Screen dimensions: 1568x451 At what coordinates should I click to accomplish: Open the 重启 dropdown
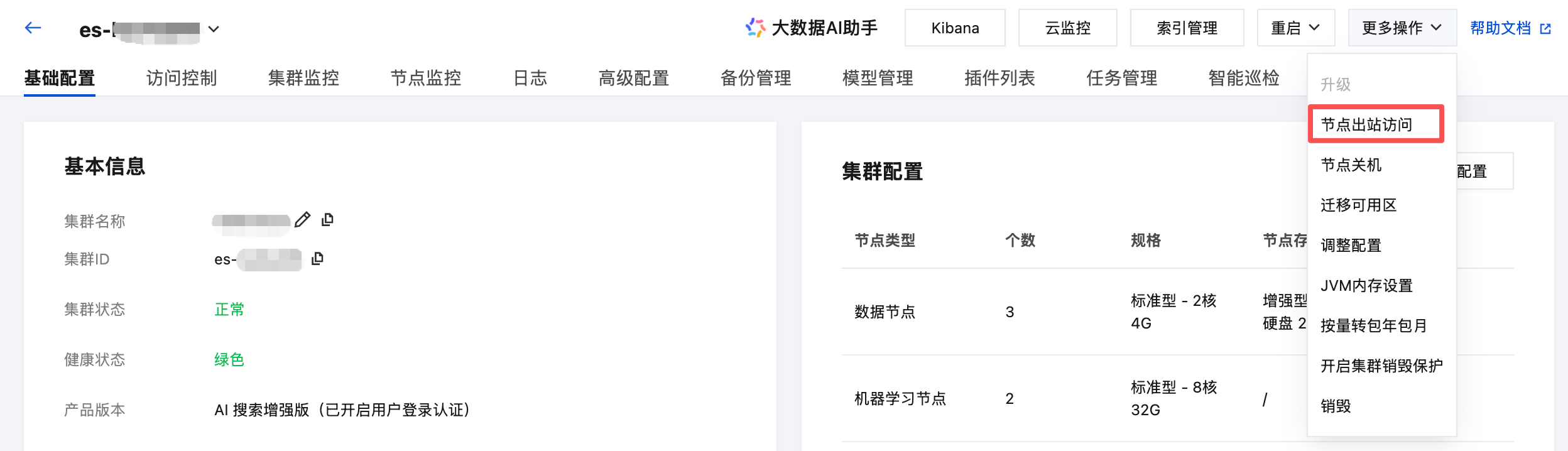click(1295, 28)
